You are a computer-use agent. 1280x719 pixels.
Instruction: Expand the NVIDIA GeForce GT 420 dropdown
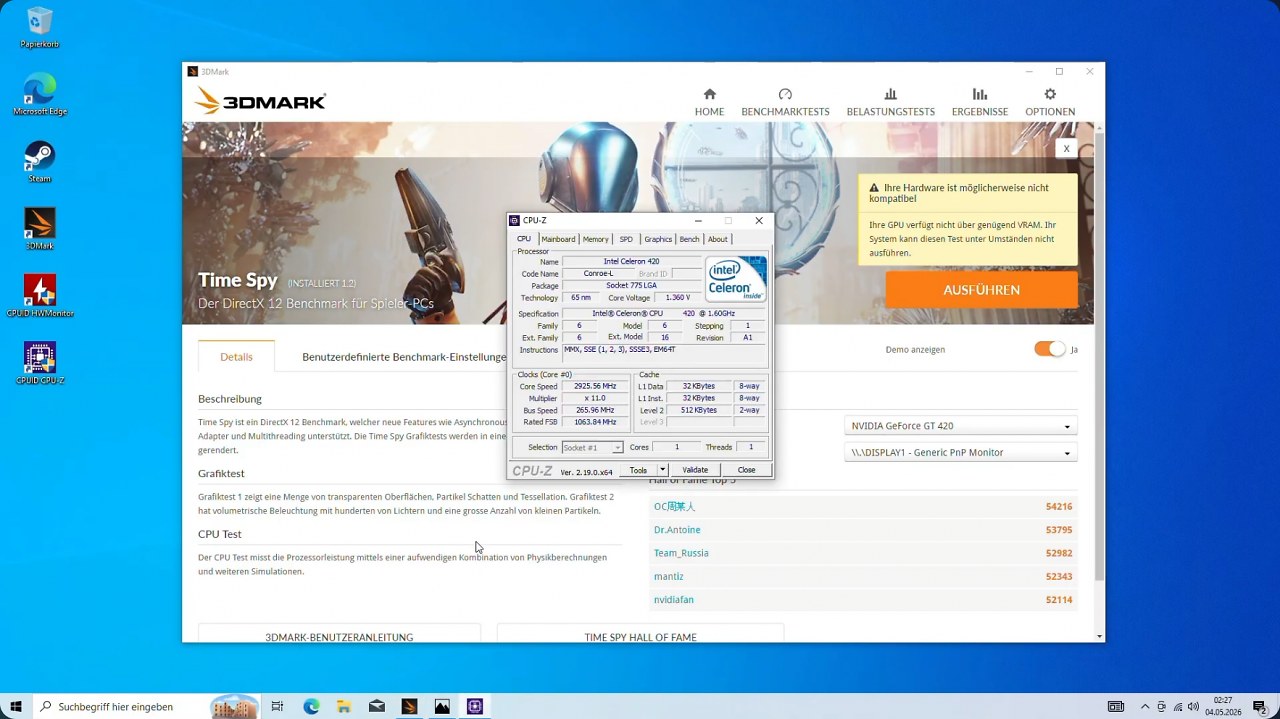960,426
